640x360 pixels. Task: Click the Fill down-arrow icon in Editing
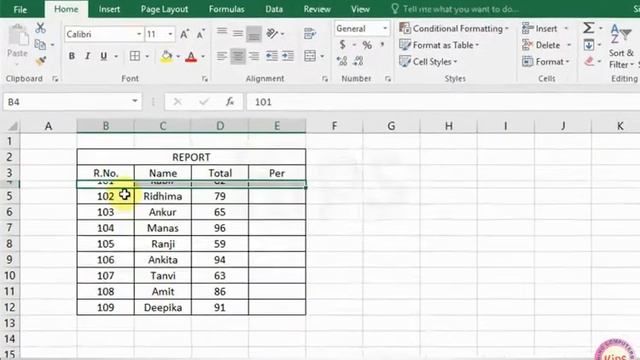(x=589, y=44)
